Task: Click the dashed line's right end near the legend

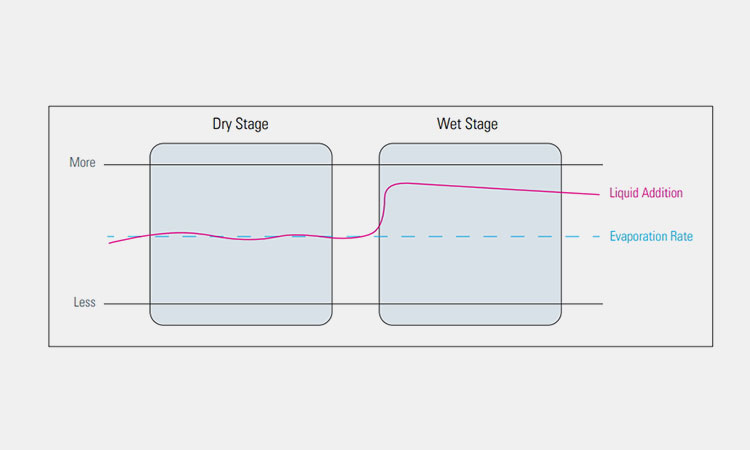Action: (596, 236)
